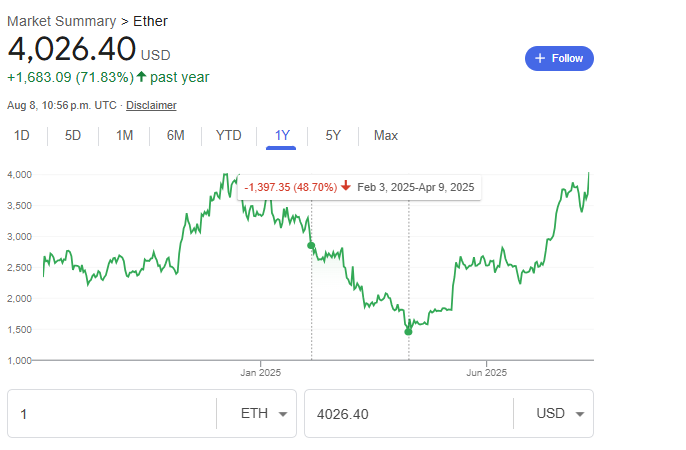Click the ETH amount input field
686x450 pixels.
pos(112,414)
